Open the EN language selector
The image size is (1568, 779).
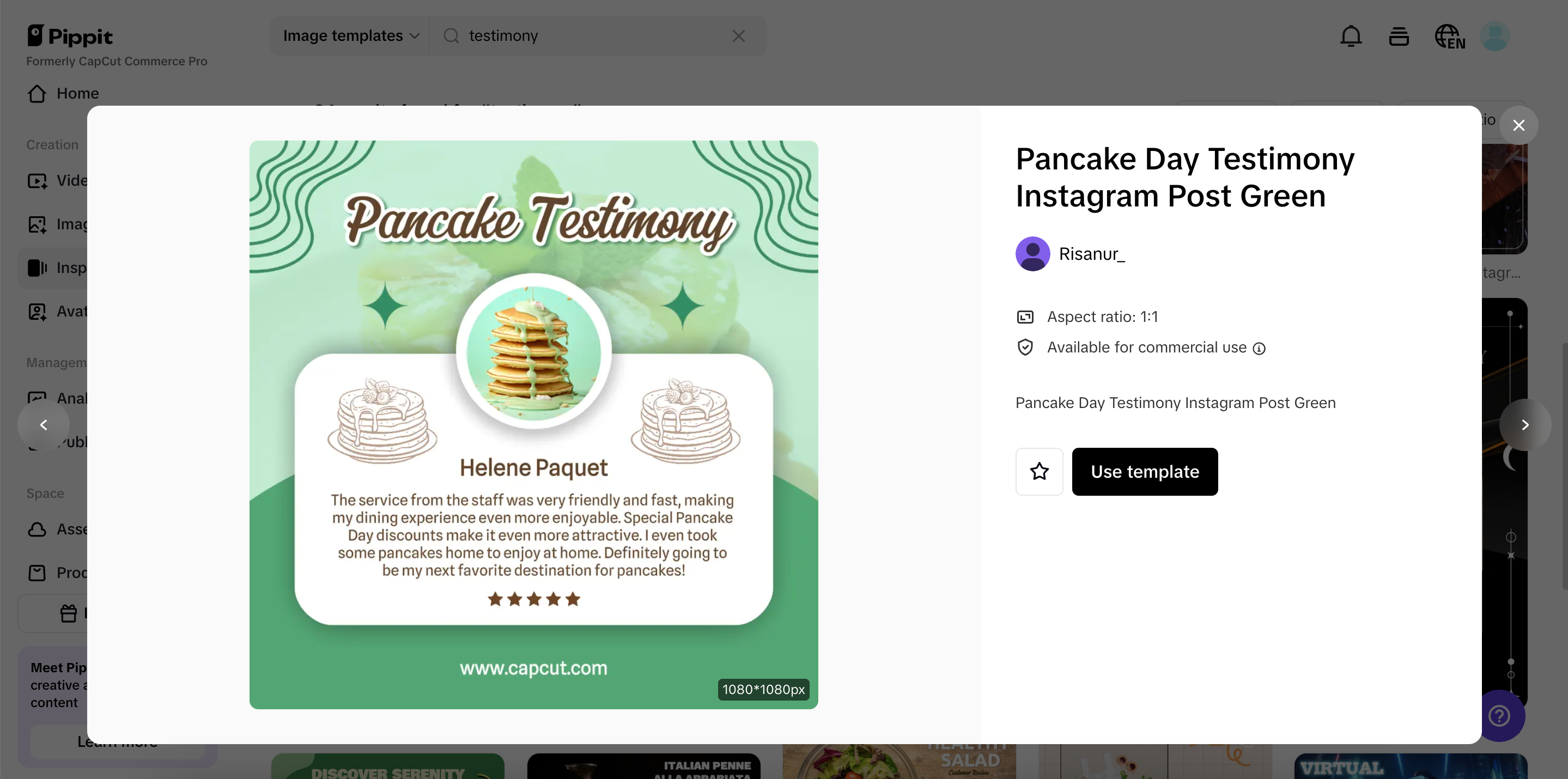[x=1449, y=36]
